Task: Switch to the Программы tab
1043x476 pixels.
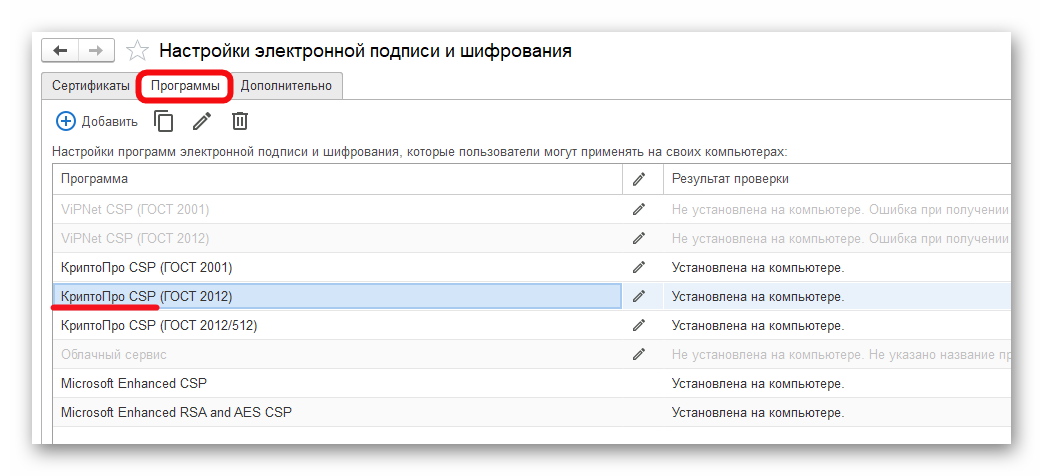Action: click(x=185, y=86)
